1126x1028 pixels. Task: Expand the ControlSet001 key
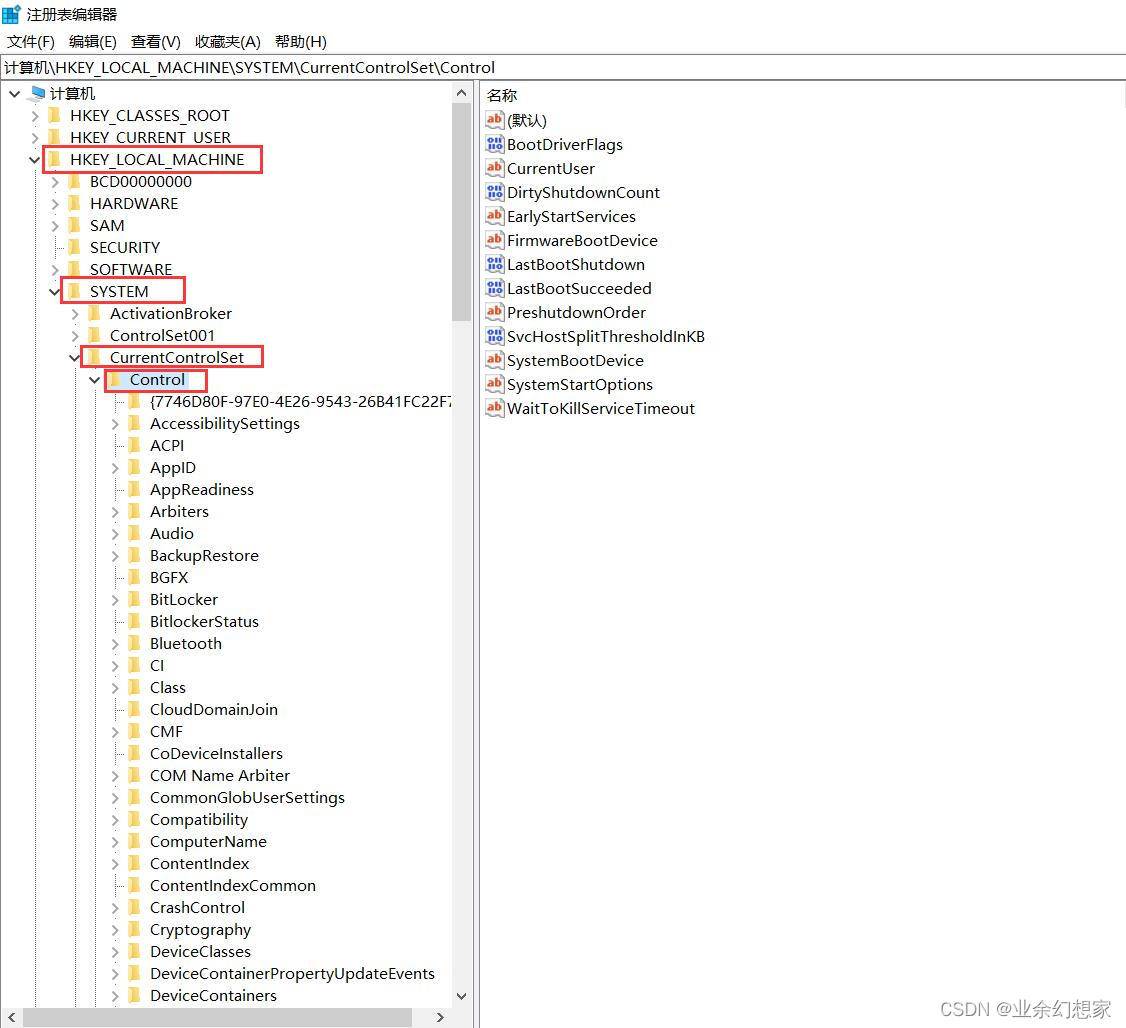coord(75,335)
